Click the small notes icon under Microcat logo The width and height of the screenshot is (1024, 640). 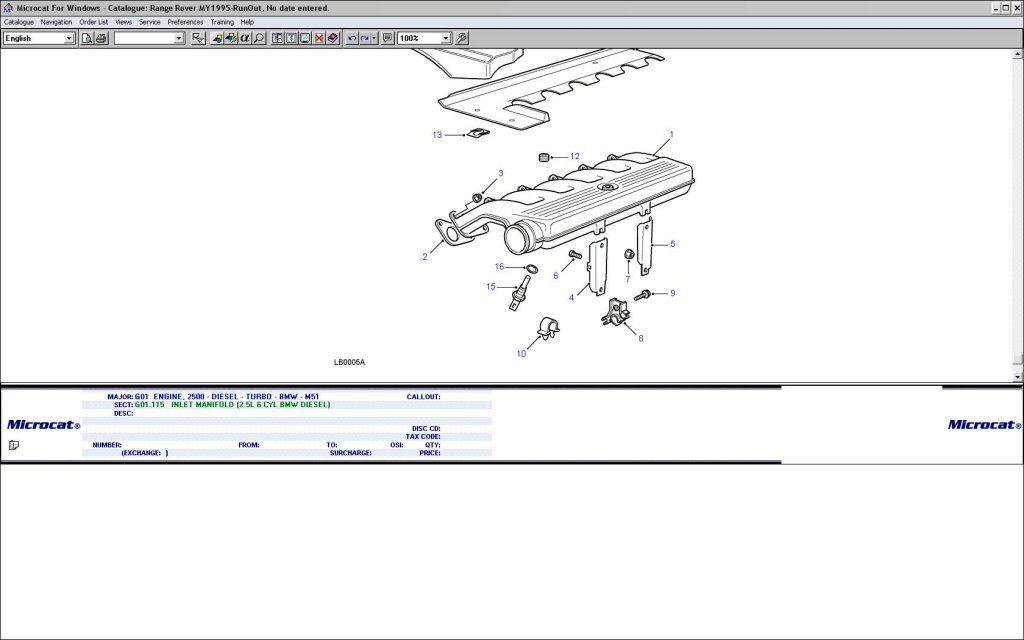coord(14,445)
